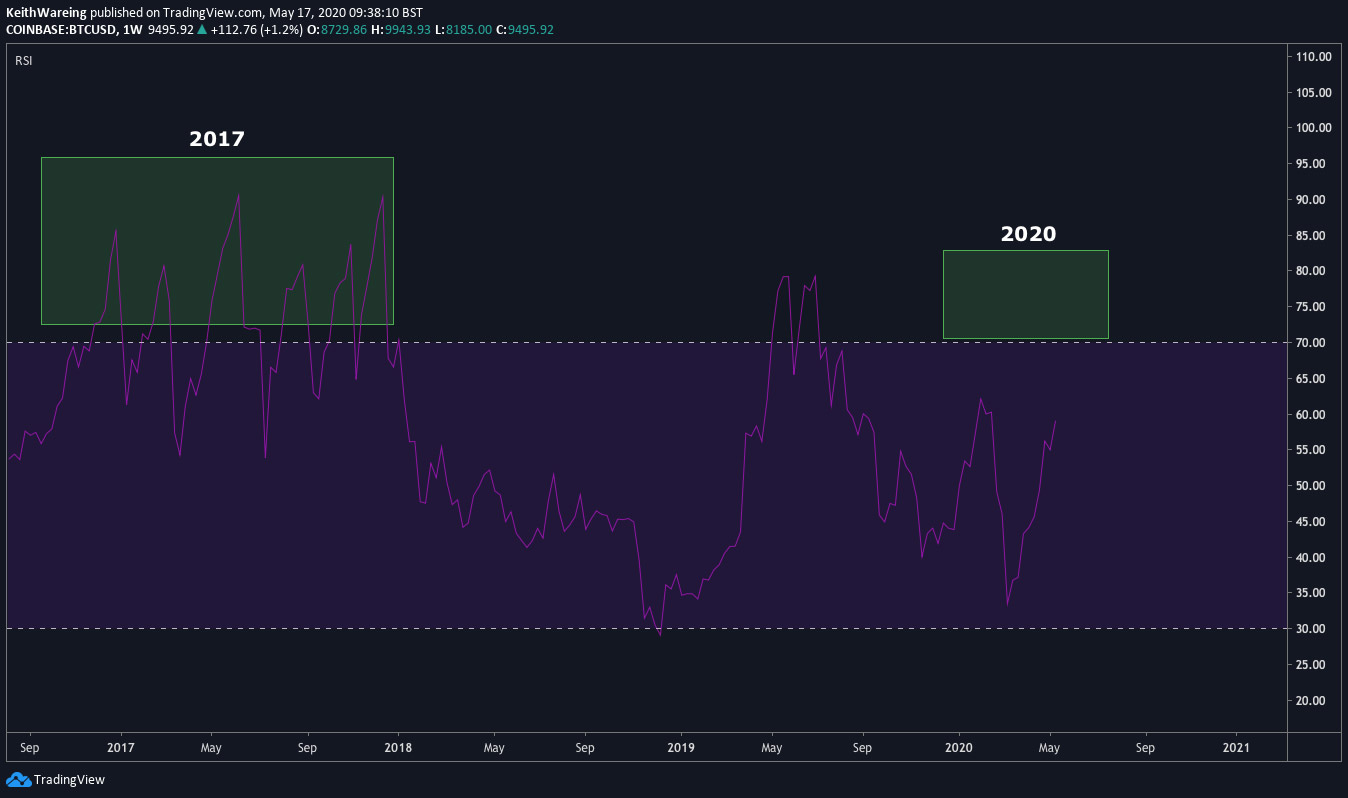Click the 2021 marker on time axis
This screenshot has width=1348, height=798.
point(1236,747)
